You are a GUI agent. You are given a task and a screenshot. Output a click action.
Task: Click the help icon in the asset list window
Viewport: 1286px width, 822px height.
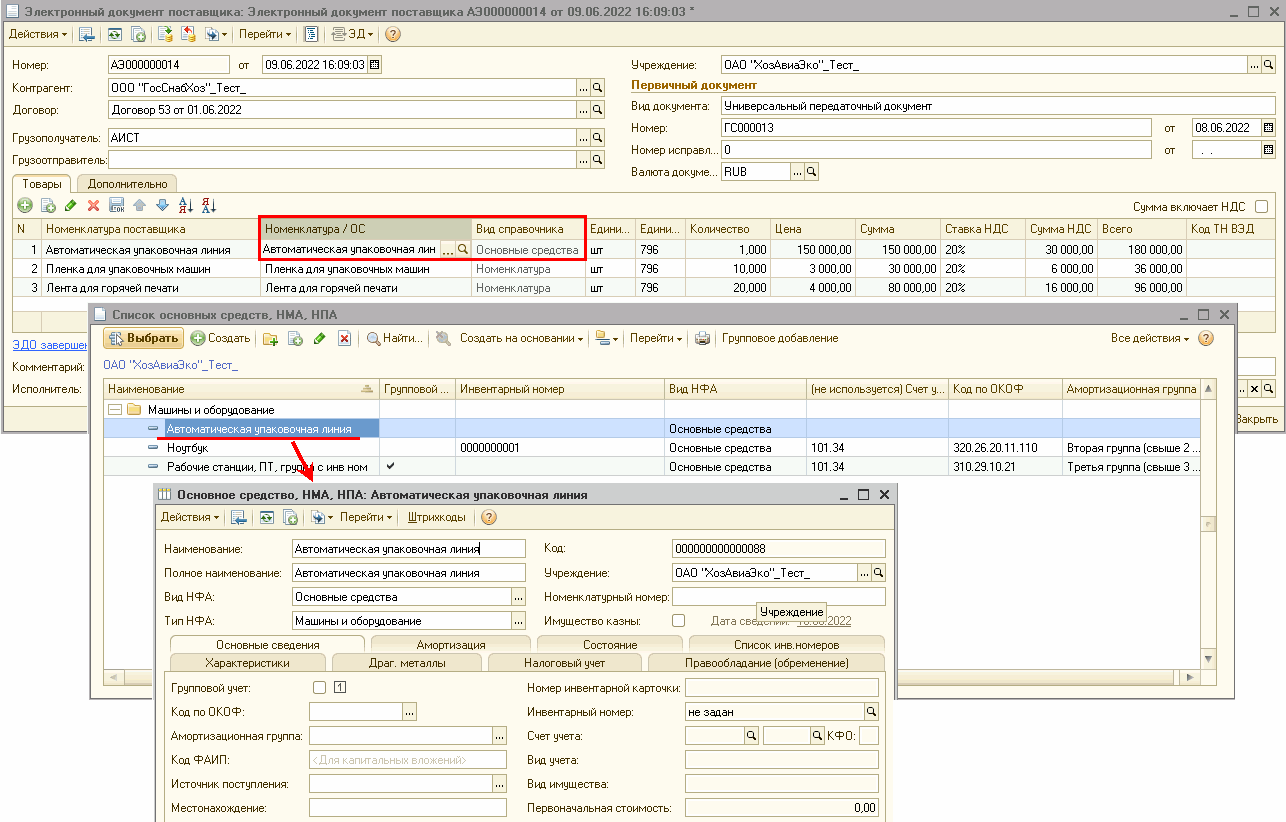[1207, 339]
